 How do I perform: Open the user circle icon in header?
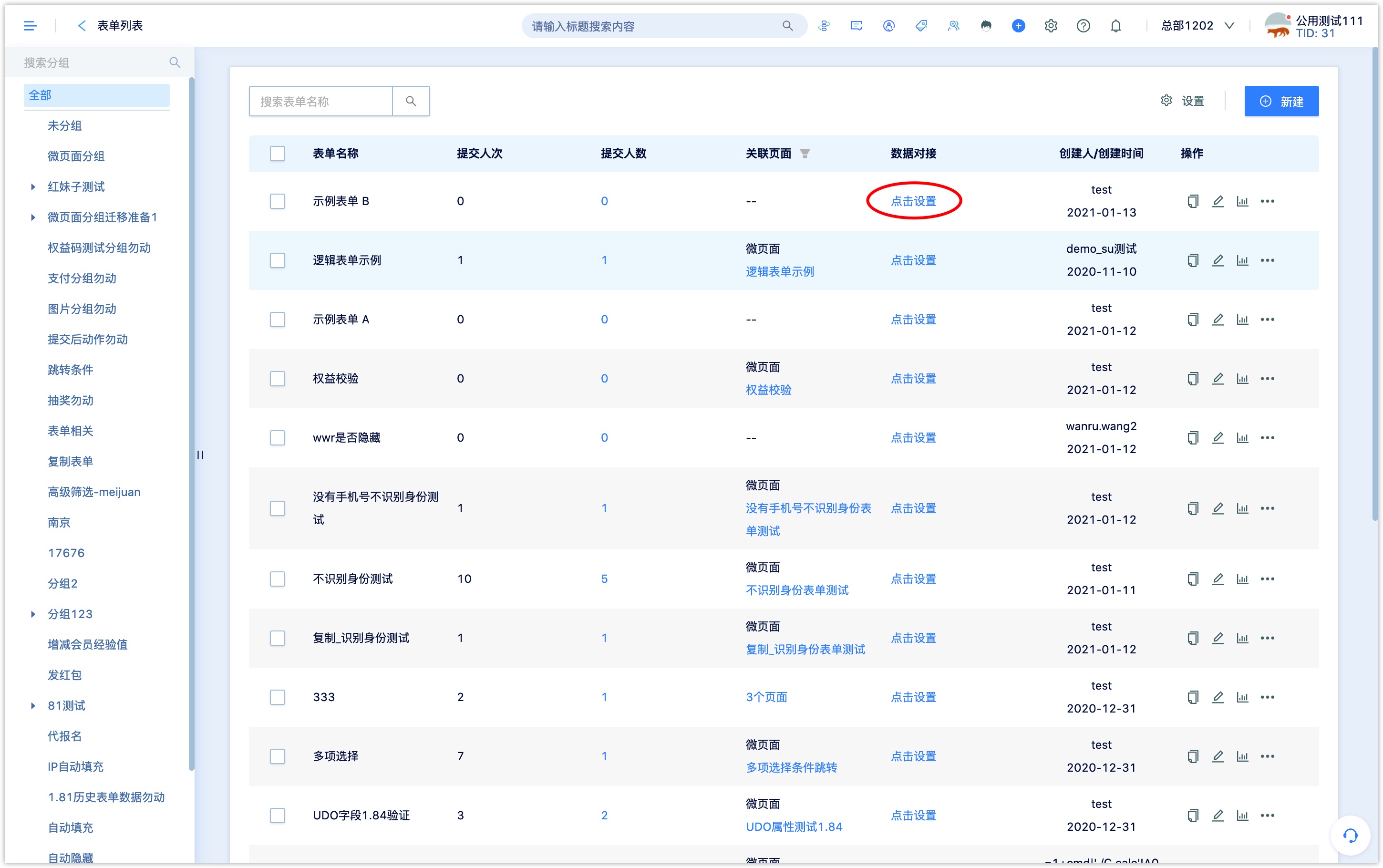[x=888, y=26]
